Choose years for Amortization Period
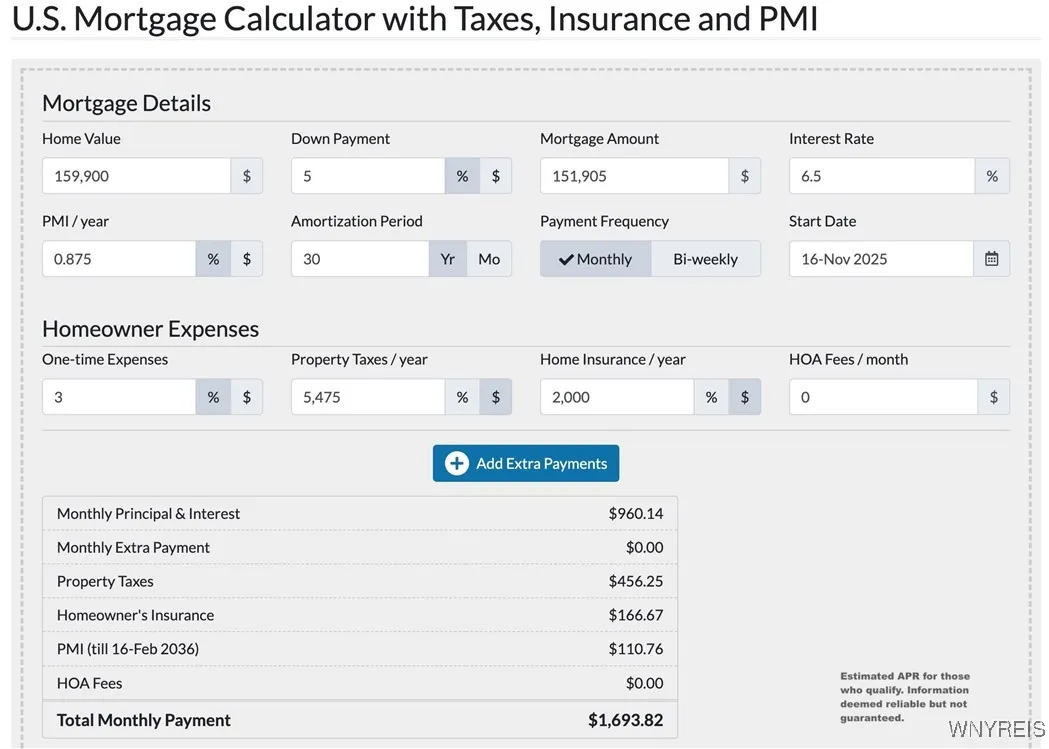The height and width of the screenshot is (749, 1049). [448, 259]
